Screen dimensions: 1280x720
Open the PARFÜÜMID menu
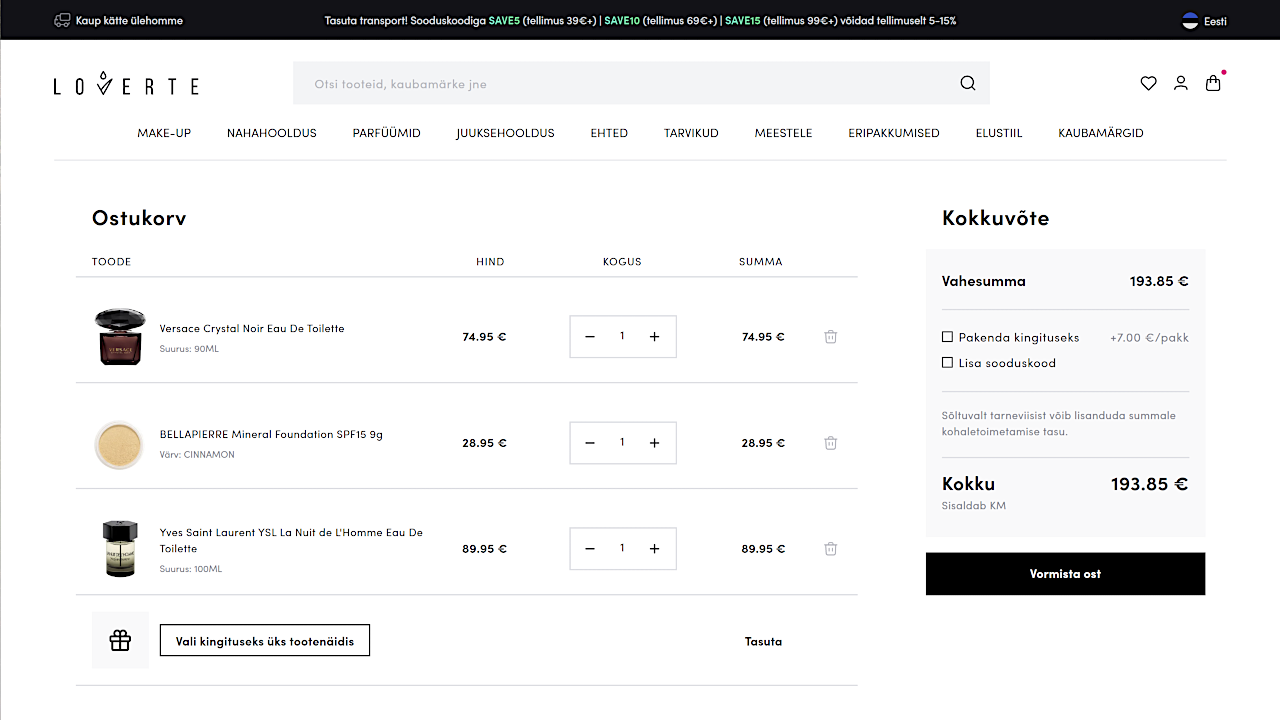tap(386, 133)
